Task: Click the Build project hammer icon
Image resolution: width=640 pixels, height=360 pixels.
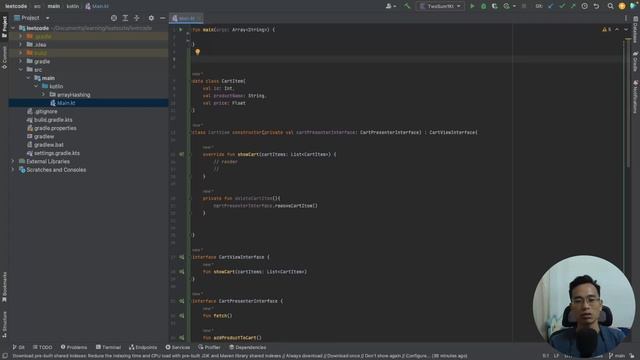Action: click(x=407, y=6)
